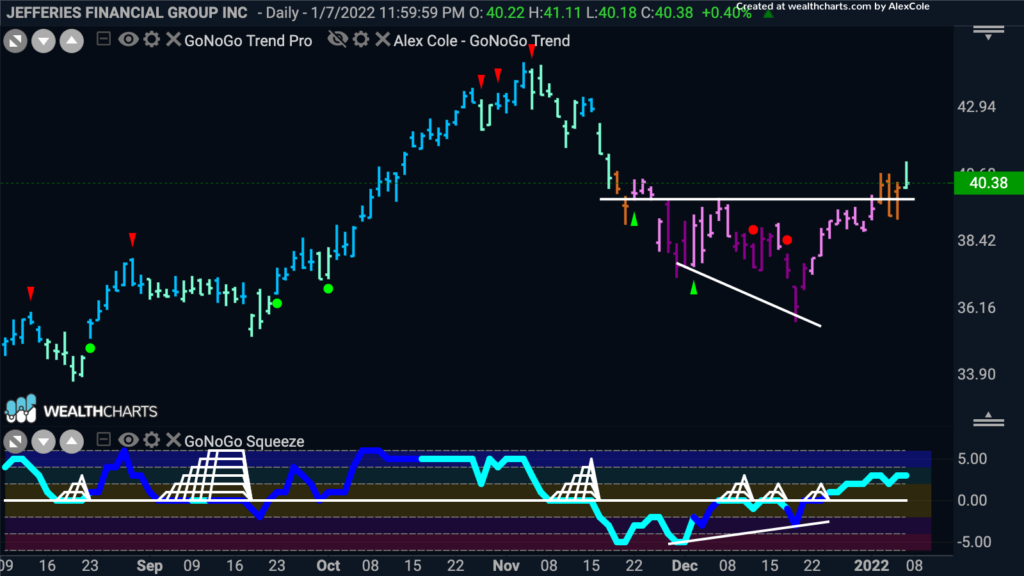
Task: Show the hidden Alex Cole GoNoGo Trend
Action: 338,40
